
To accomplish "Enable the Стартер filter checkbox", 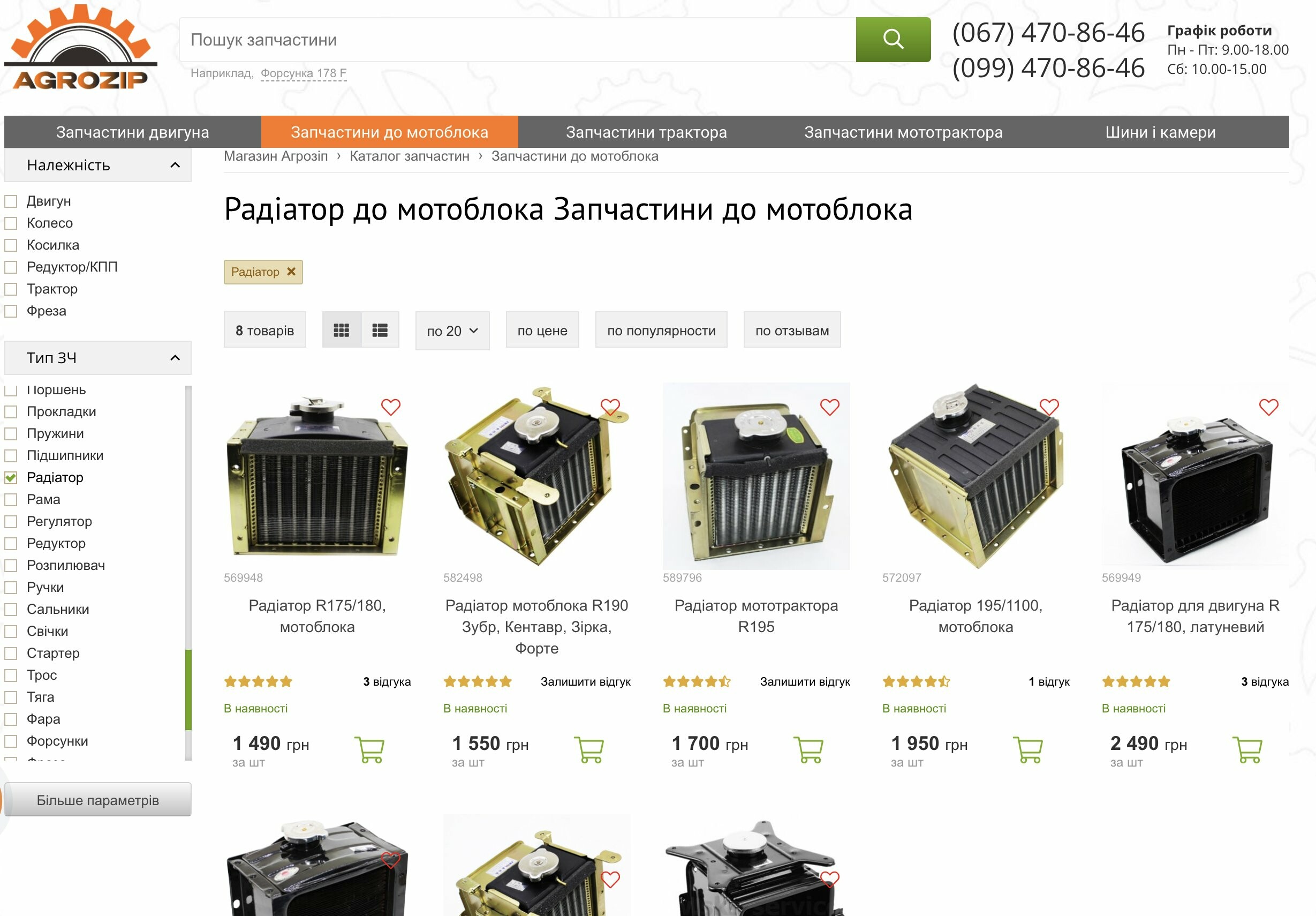I will [11, 654].
